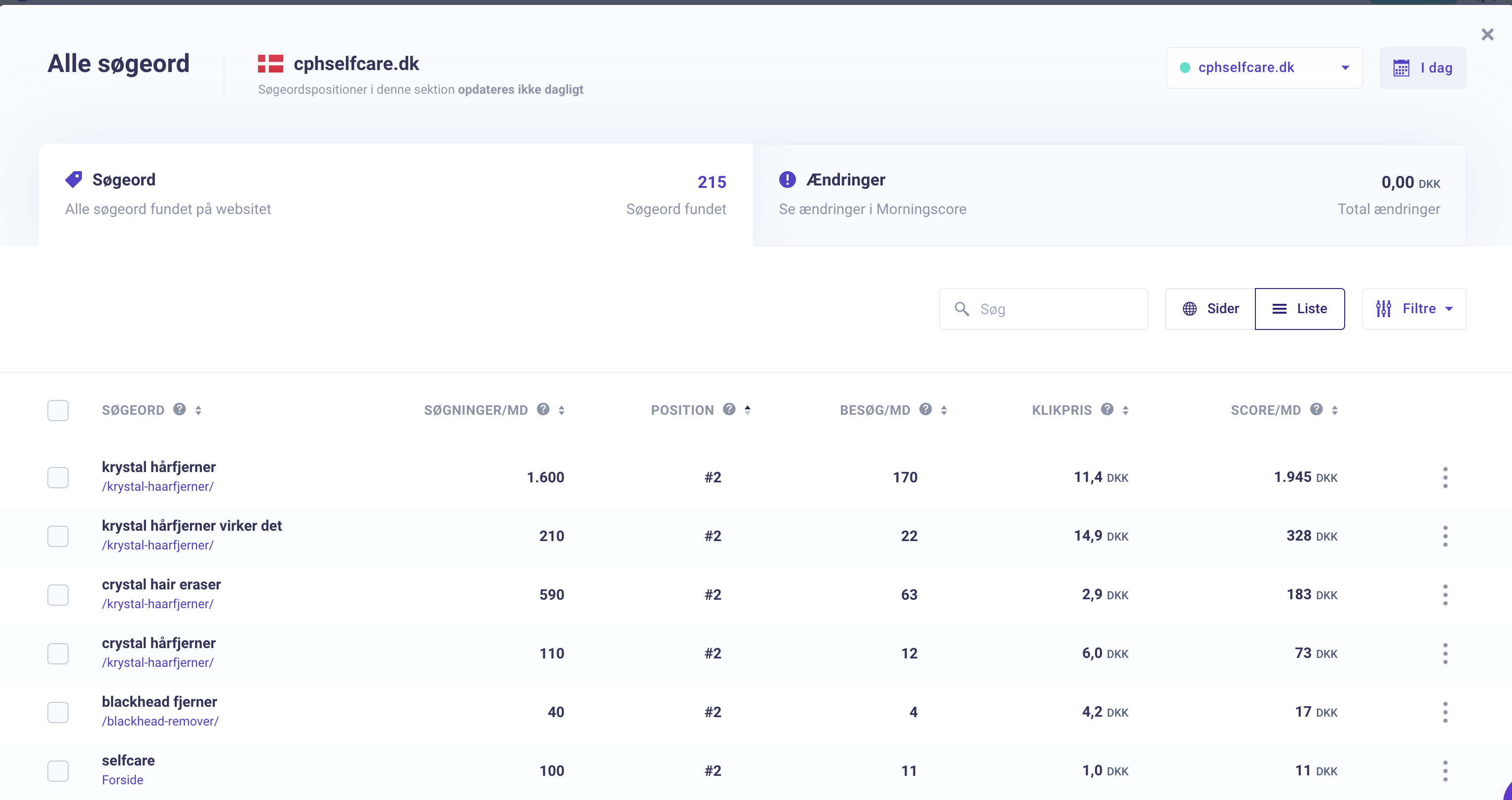Open the /blackhead-remover/ page link

coord(160,721)
